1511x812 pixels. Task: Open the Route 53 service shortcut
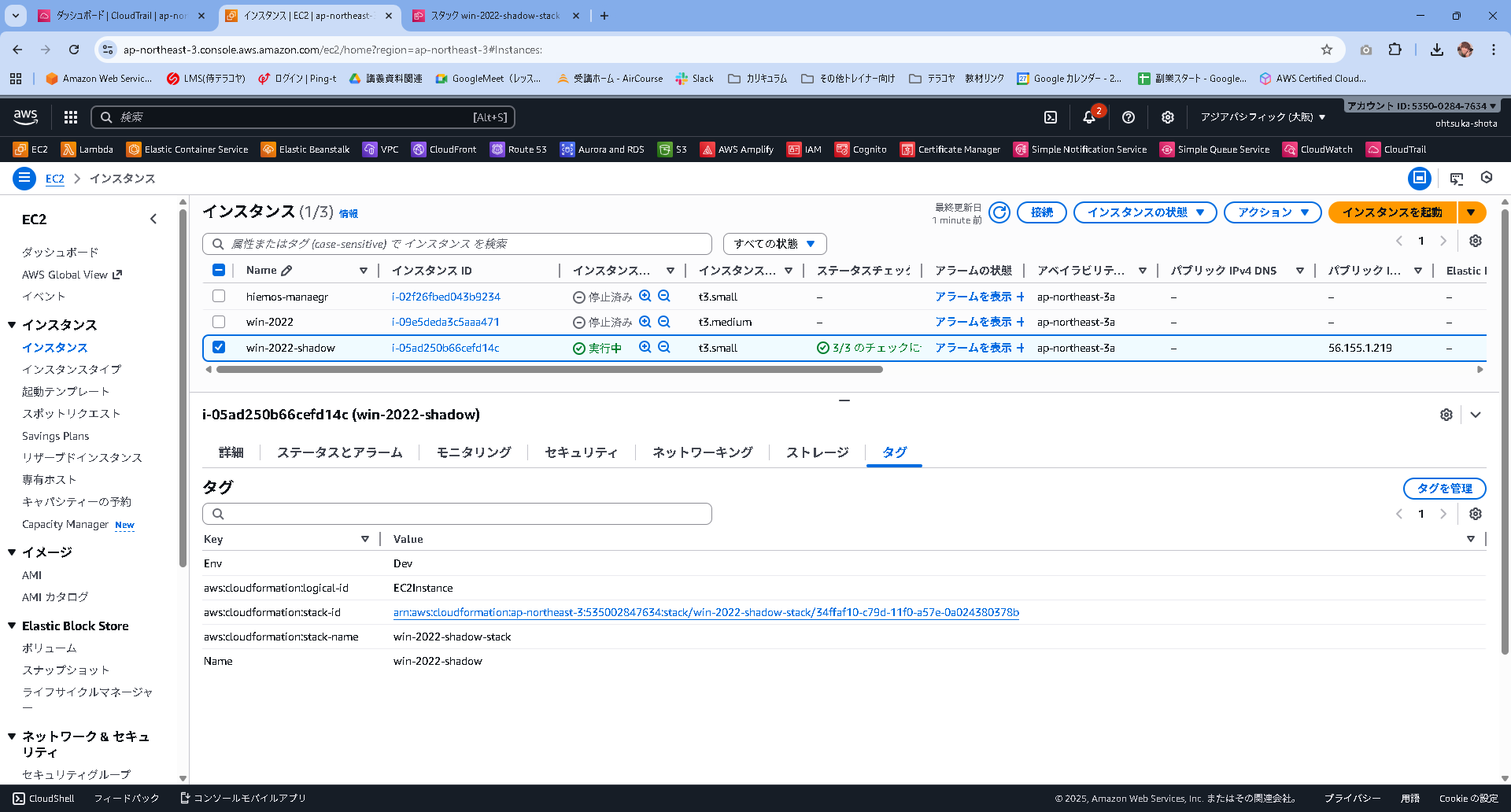point(519,149)
